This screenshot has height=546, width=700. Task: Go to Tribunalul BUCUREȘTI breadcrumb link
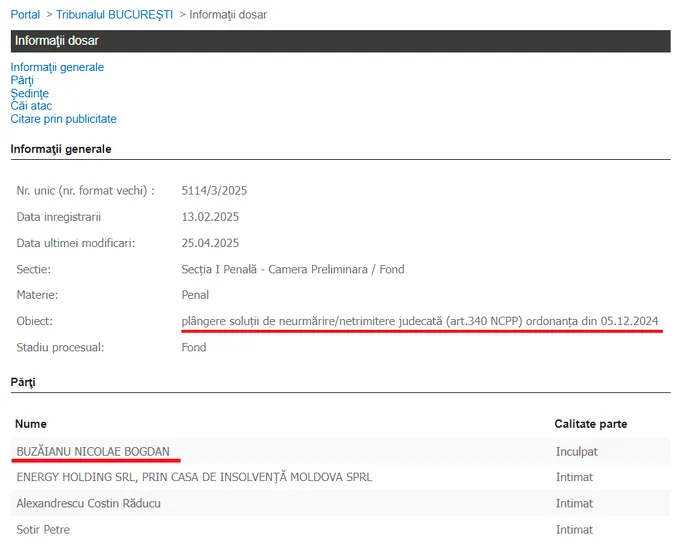point(114,15)
